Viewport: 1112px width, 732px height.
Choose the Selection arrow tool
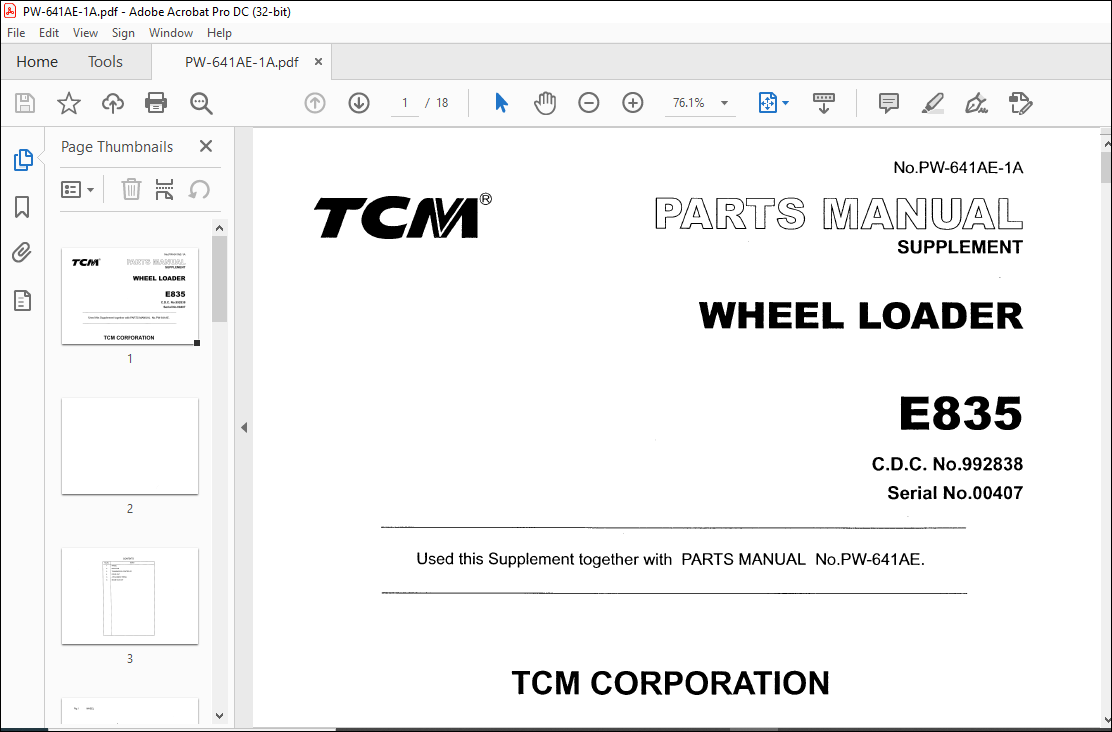click(x=501, y=103)
